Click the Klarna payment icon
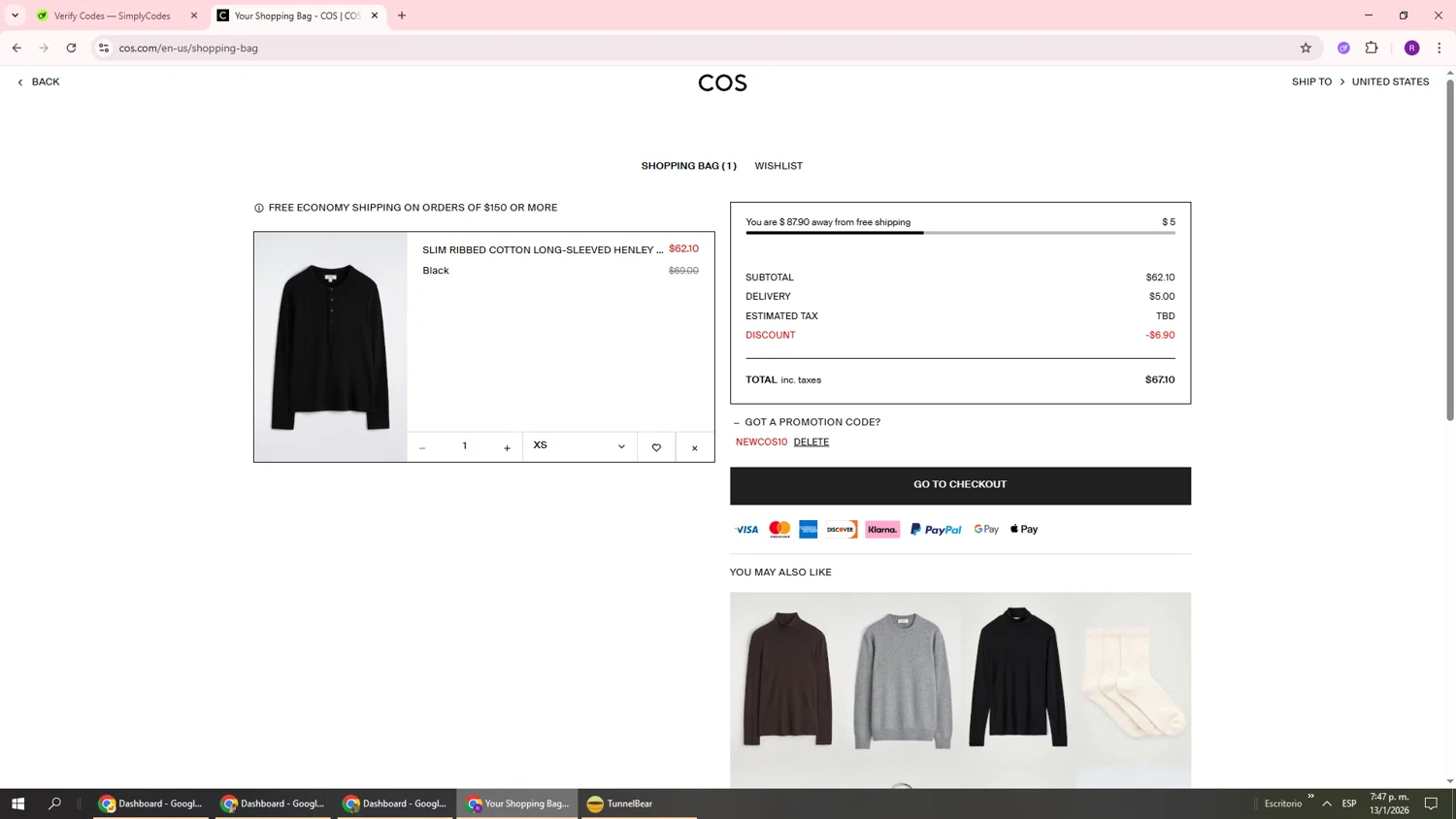The image size is (1456, 819). (882, 529)
